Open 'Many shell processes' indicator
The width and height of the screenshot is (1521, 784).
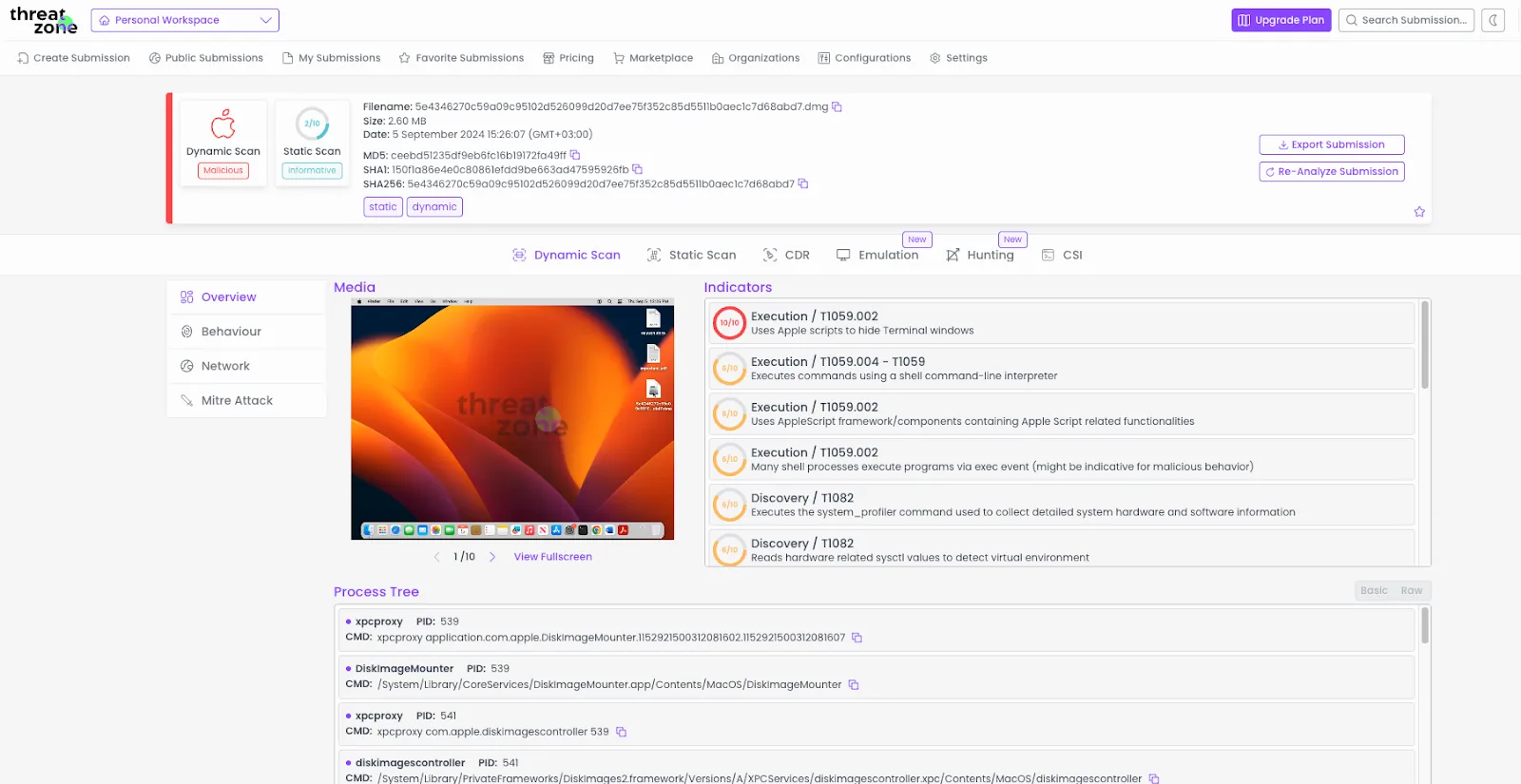pyautogui.click(x=1062, y=460)
